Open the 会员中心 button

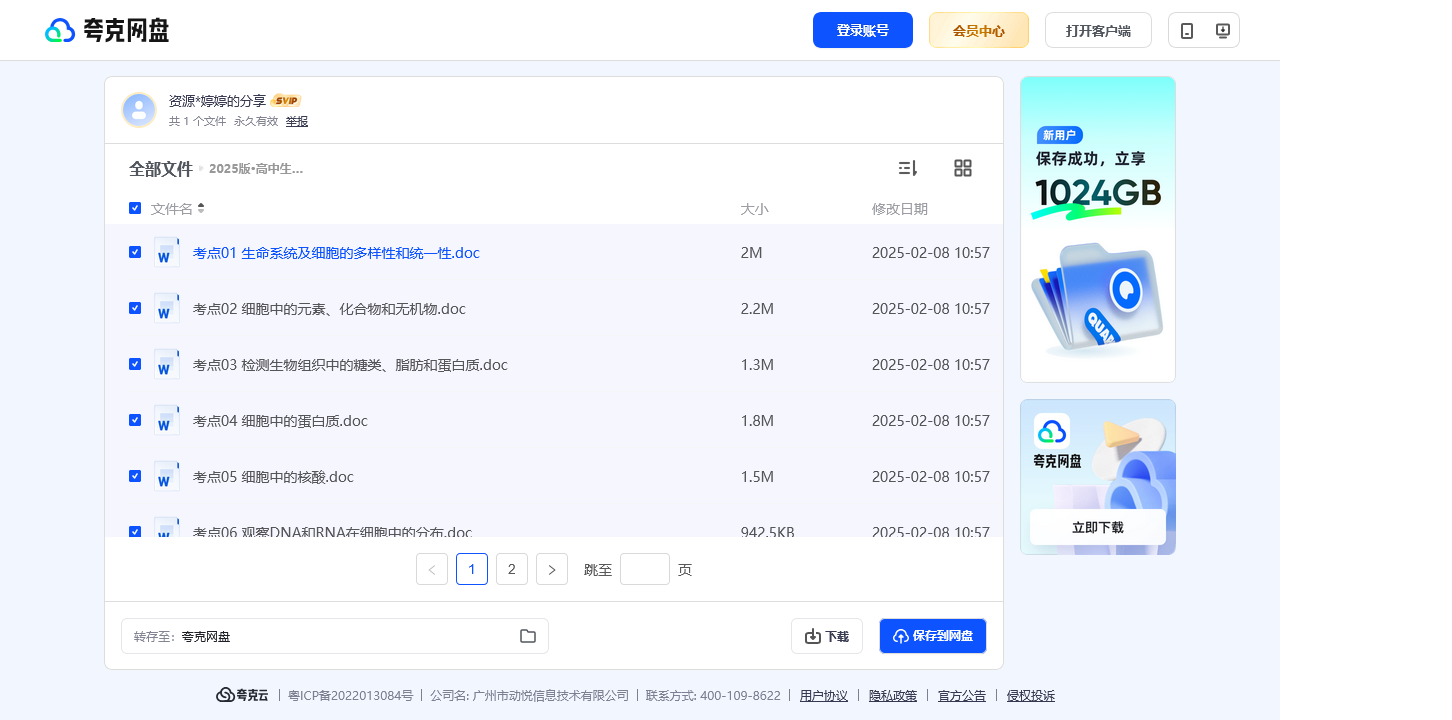pyautogui.click(x=979, y=30)
